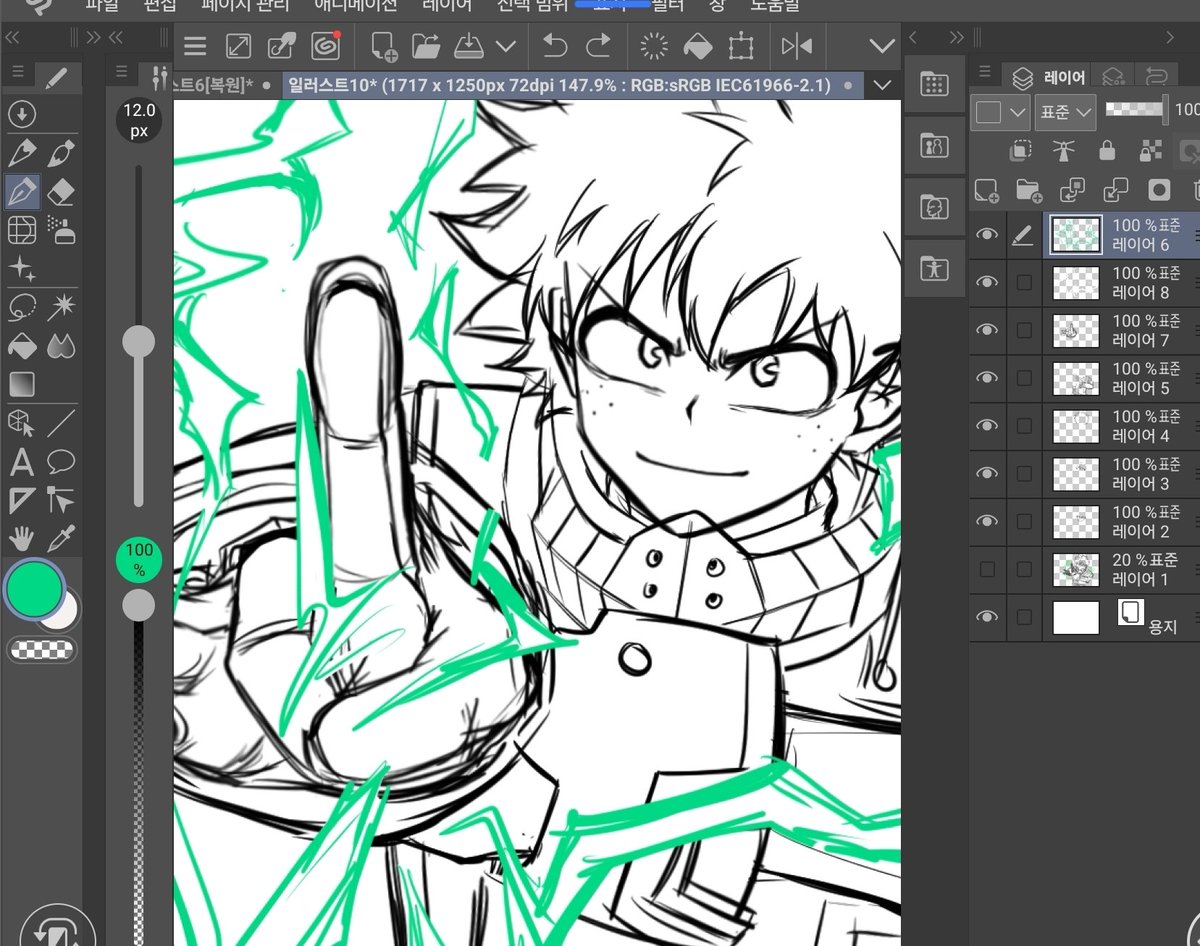
Task: Hide 레이어 5 with its eye icon
Action: tap(988, 378)
